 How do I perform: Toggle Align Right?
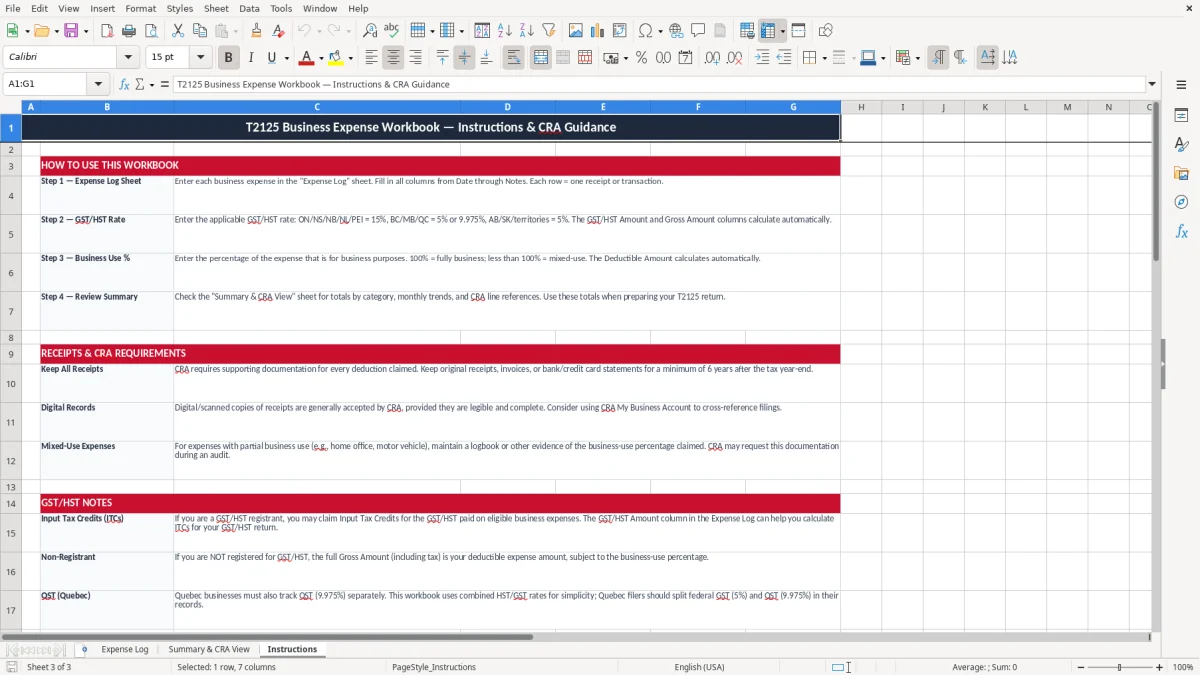coord(415,58)
